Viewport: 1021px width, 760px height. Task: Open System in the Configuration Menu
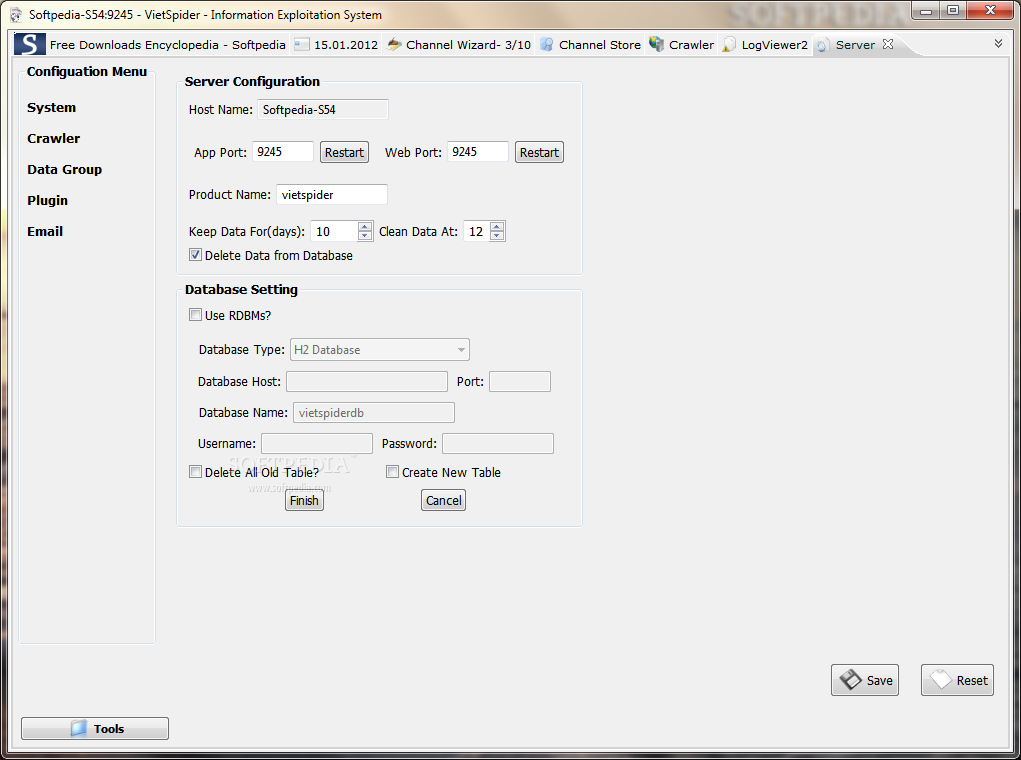(51, 107)
